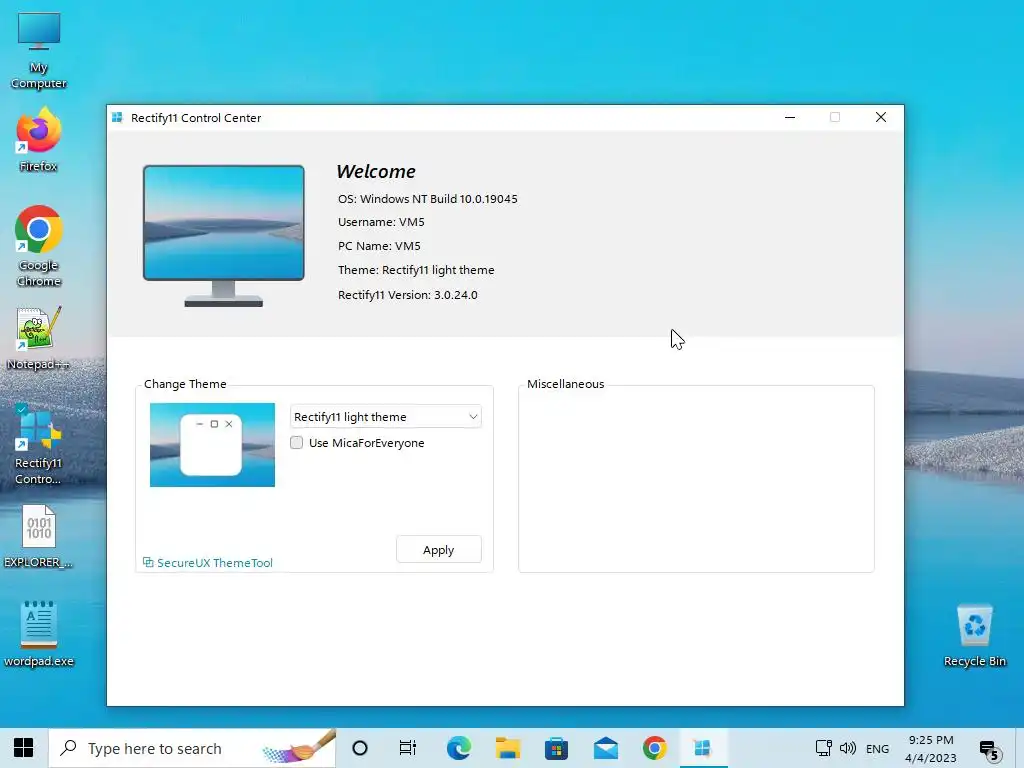This screenshot has width=1024, height=768.
Task: Click the Welcome heading
Action: [376, 171]
